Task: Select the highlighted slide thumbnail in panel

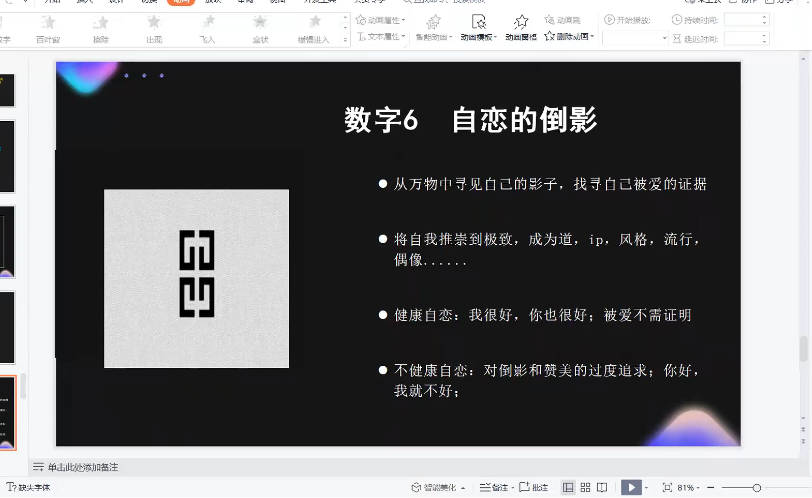Action: click(x=6, y=411)
